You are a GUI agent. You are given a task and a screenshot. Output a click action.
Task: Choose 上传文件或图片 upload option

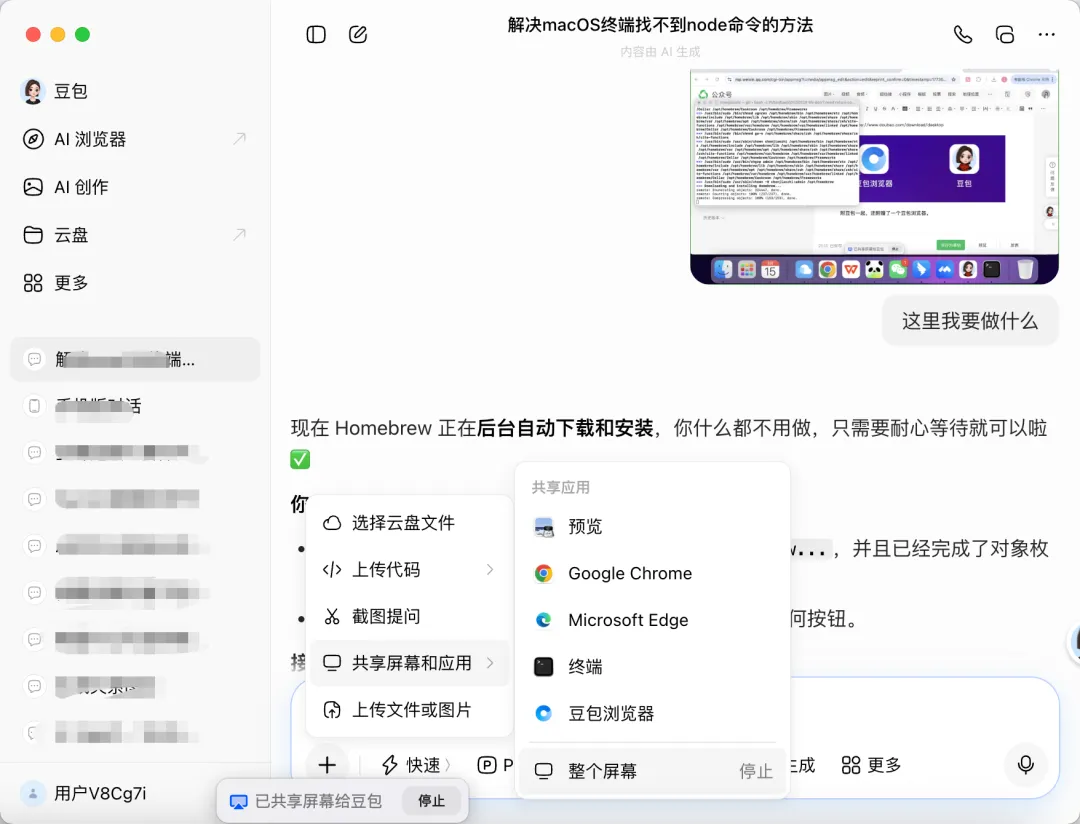point(410,710)
